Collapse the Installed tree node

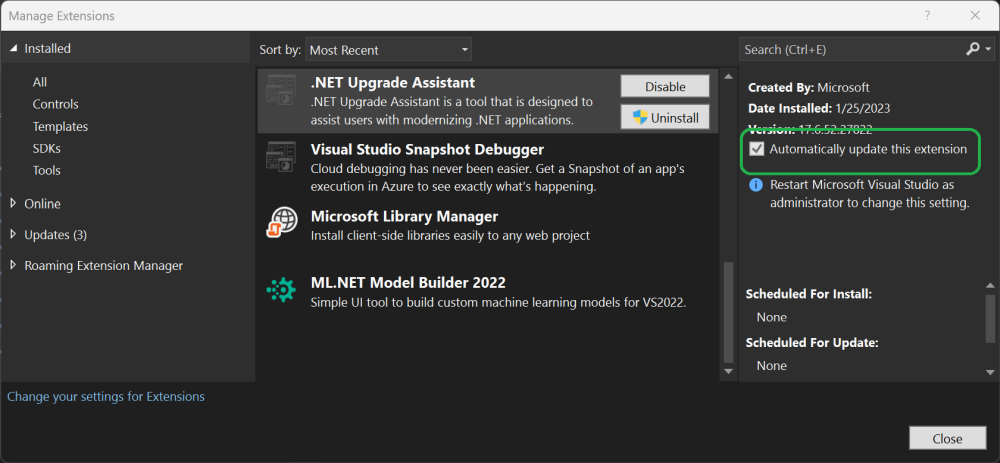[x=14, y=48]
